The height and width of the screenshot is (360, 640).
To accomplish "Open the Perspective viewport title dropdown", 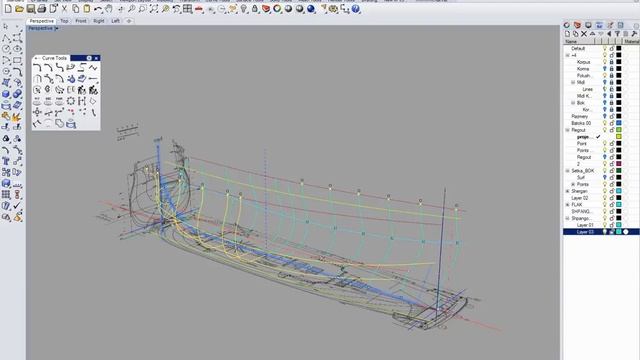I will (57, 28).
